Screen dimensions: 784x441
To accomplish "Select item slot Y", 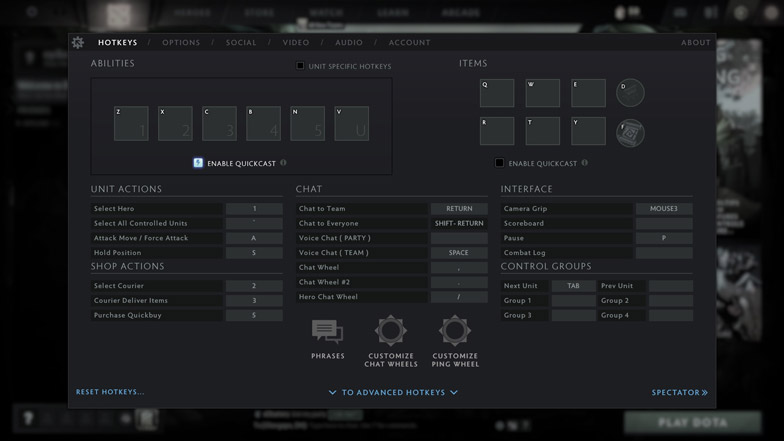I will point(588,131).
